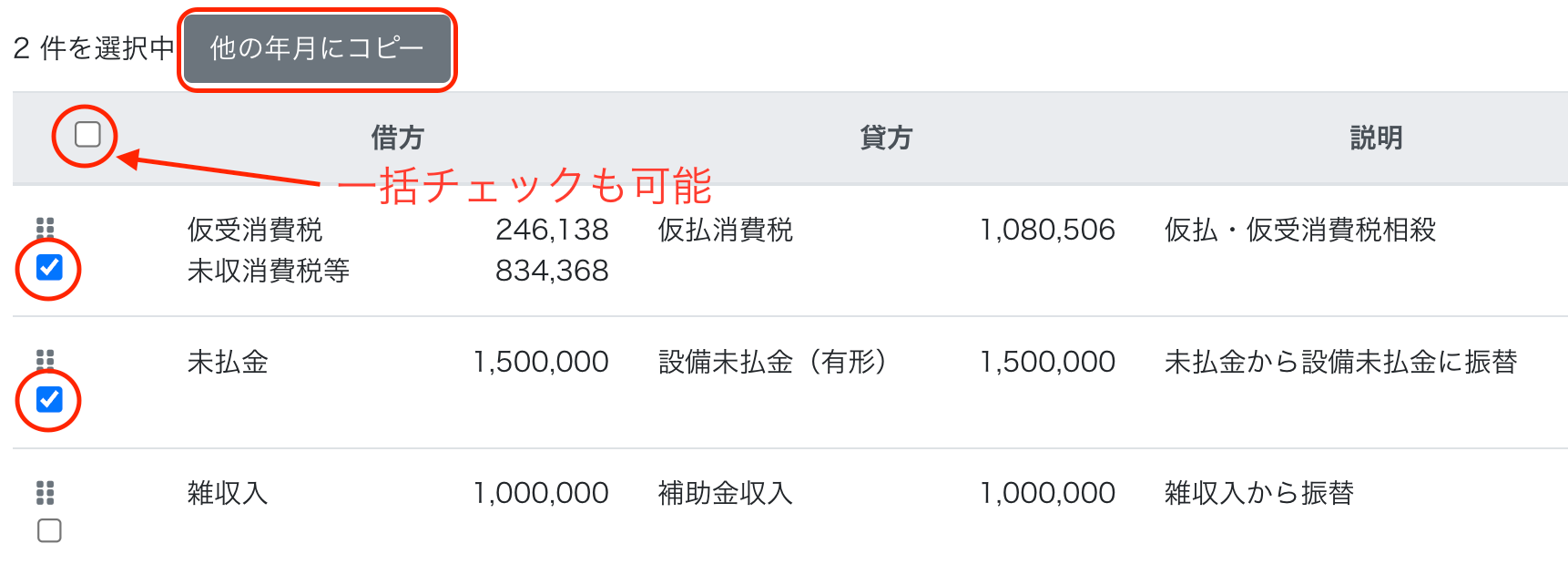The height and width of the screenshot is (585, 1568).
Task: Click the 貸方 column header
Action: click(x=885, y=139)
